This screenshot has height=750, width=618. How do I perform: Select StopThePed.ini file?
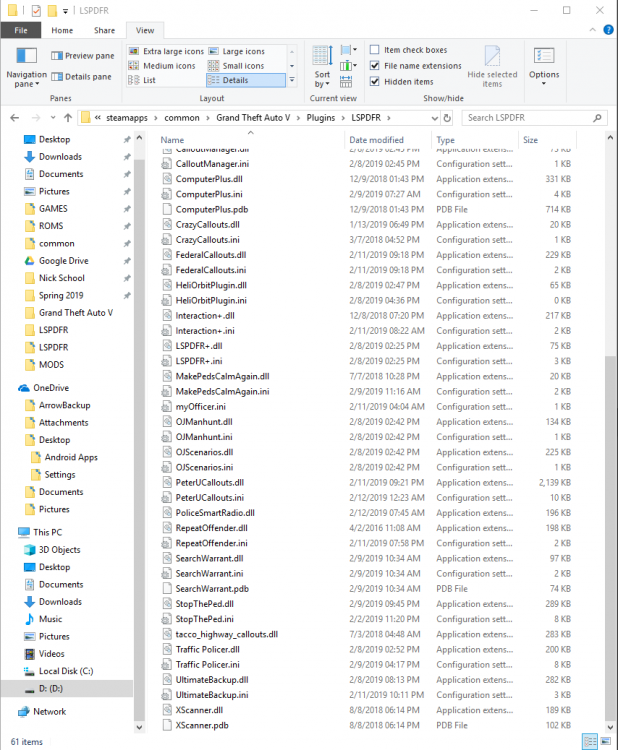204,619
